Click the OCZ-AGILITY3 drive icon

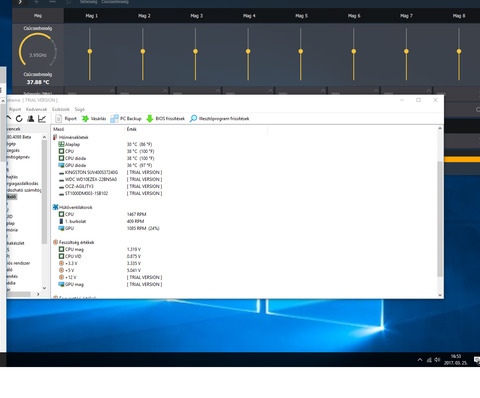[x=61, y=187]
